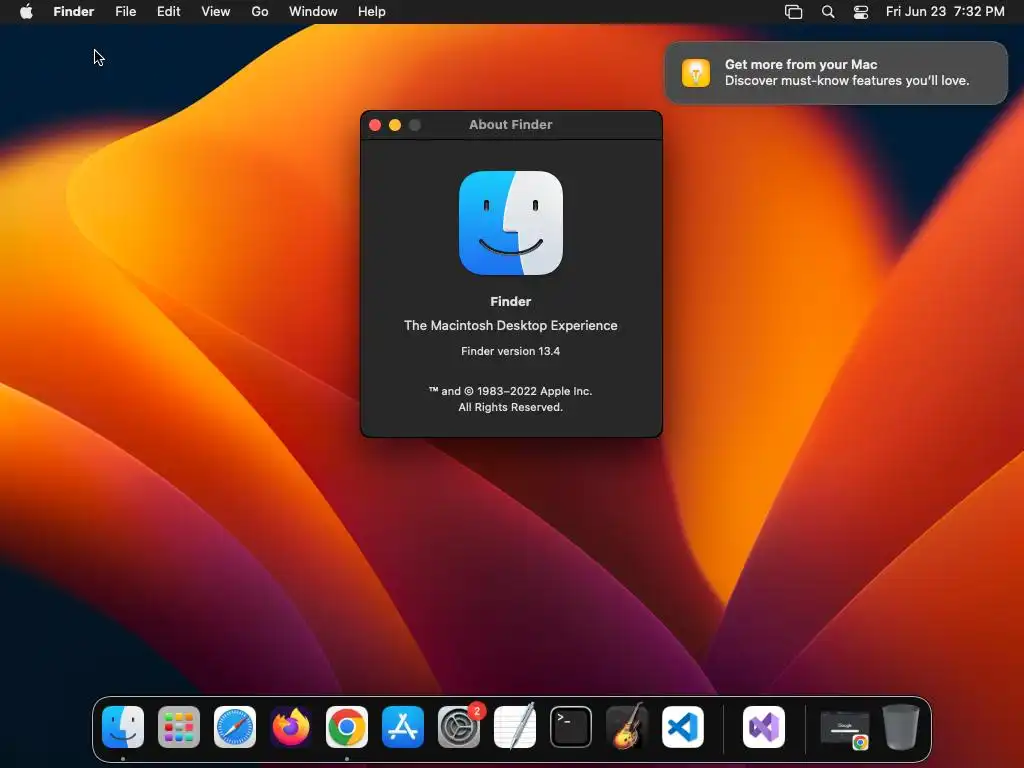The height and width of the screenshot is (768, 1024).
Task: Open the Help menu
Action: (x=372, y=12)
